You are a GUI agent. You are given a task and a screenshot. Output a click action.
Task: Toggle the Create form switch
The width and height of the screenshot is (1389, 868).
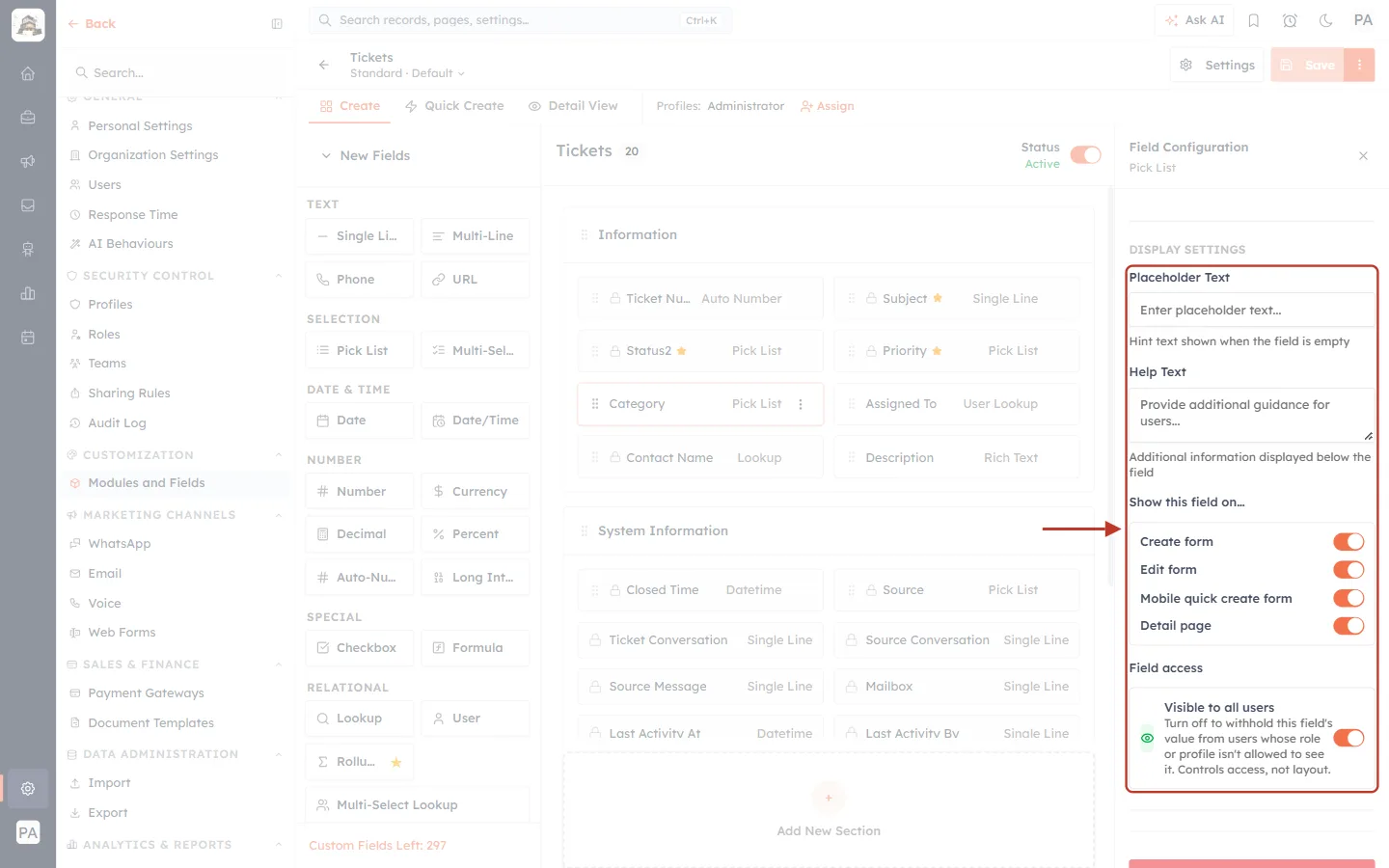pyautogui.click(x=1348, y=542)
